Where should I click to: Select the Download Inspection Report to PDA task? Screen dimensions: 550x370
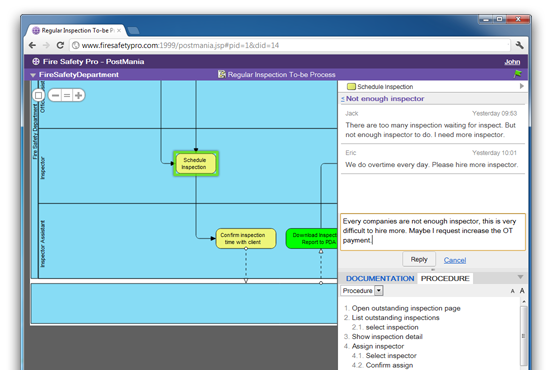click(x=312, y=238)
